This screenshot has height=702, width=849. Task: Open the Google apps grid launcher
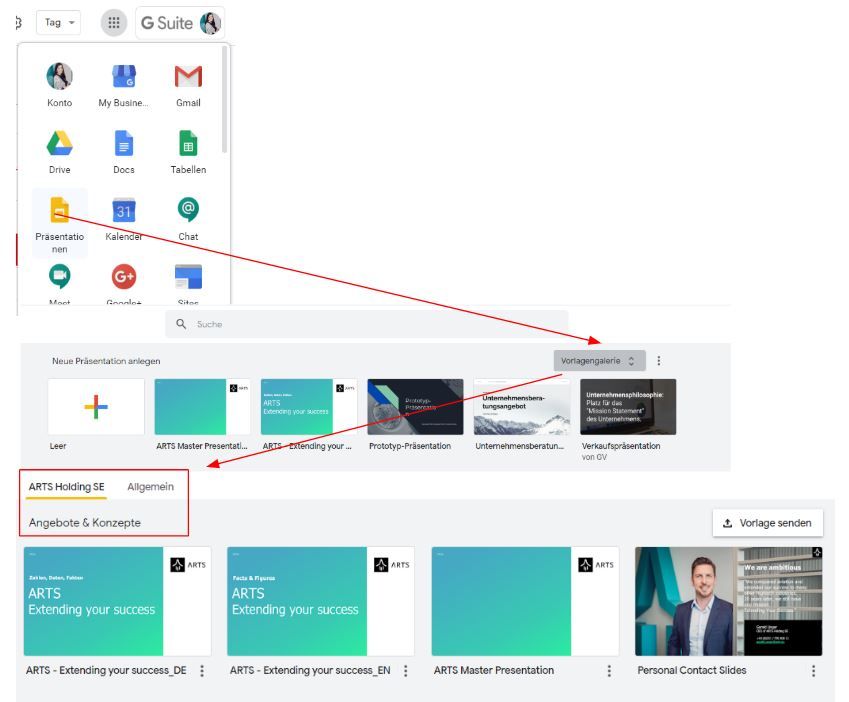pyautogui.click(x=114, y=23)
